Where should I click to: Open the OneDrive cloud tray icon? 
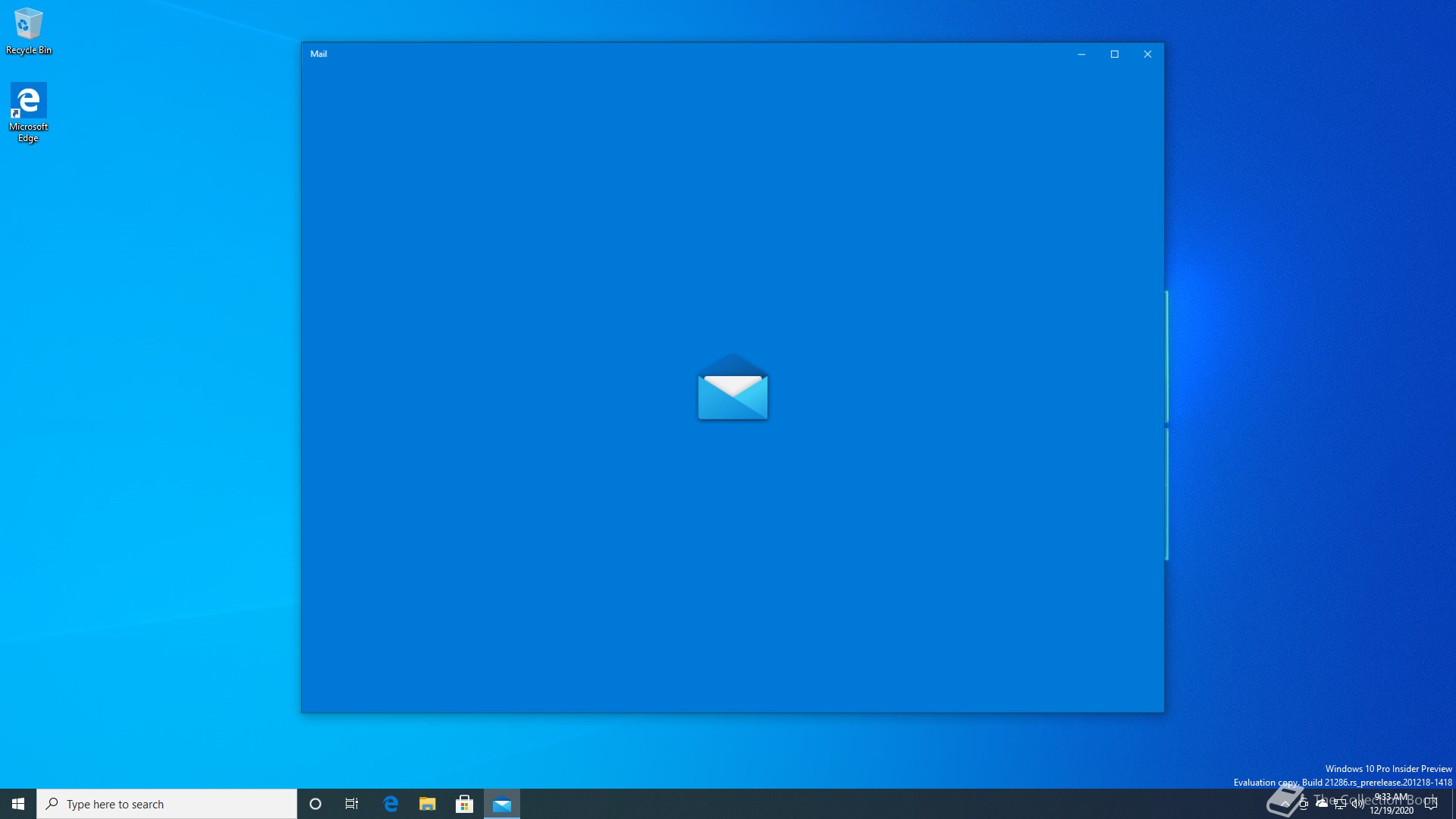(1322, 803)
